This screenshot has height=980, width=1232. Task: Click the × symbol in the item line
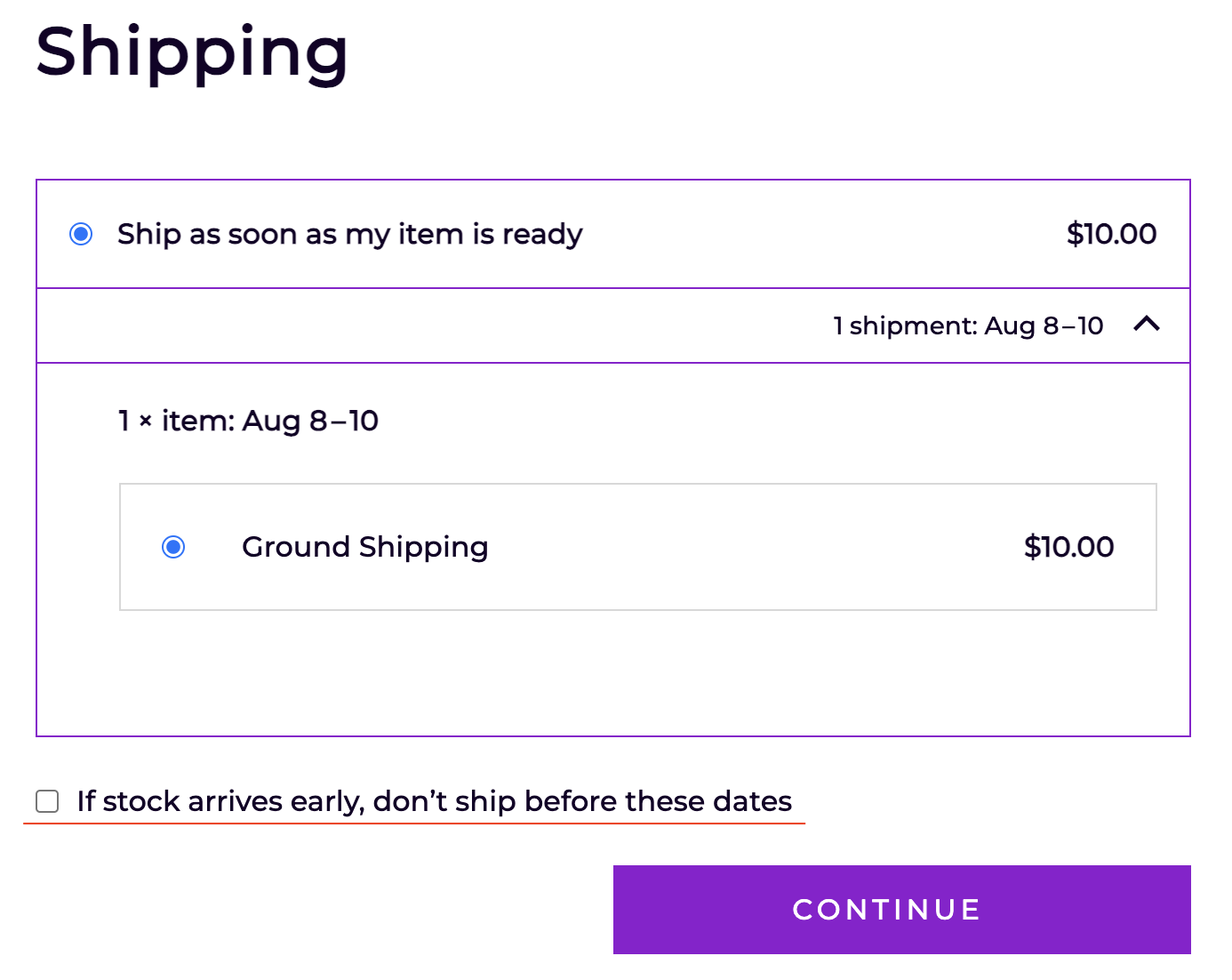click(146, 422)
